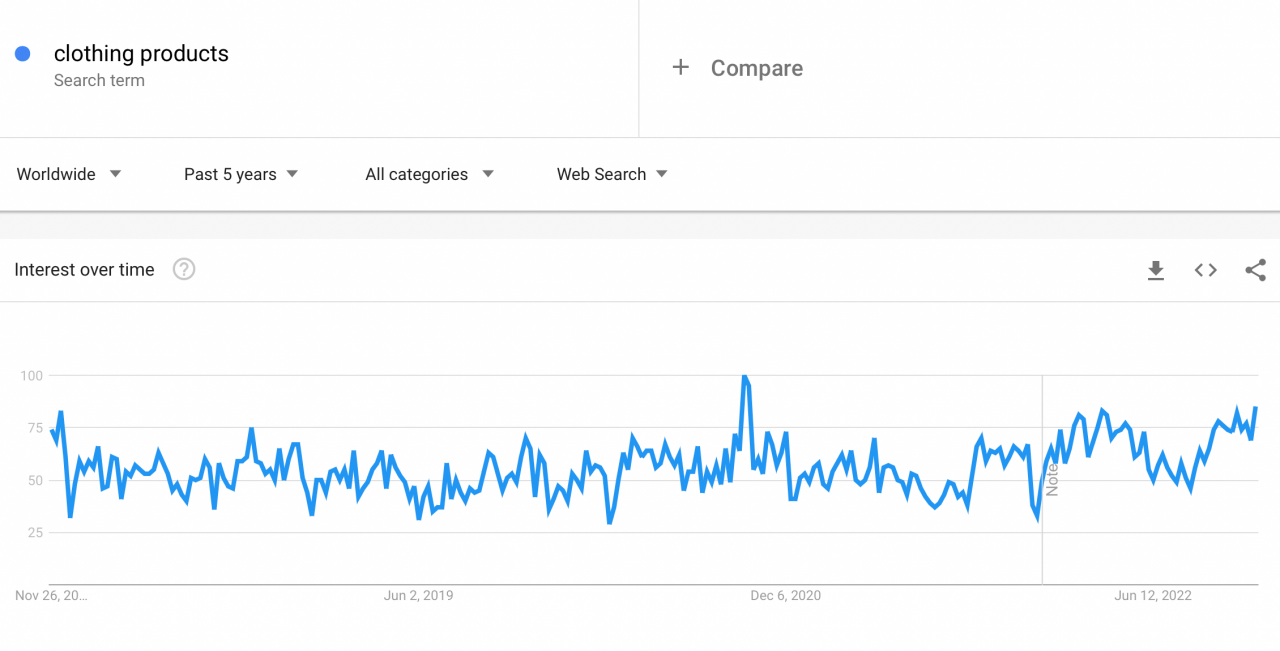
Task: Open the Web Search type dropdown
Action: coord(611,174)
